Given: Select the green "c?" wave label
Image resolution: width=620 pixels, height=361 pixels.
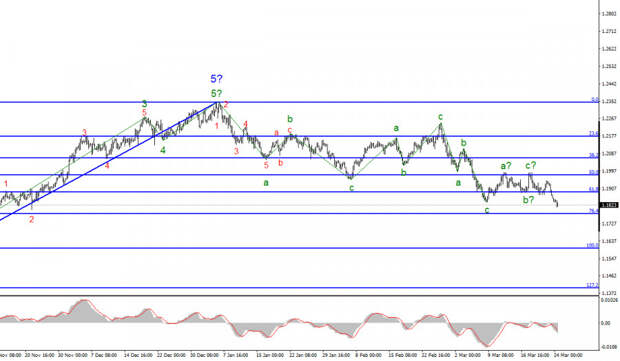Looking at the screenshot, I should pyautogui.click(x=531, y=165).
